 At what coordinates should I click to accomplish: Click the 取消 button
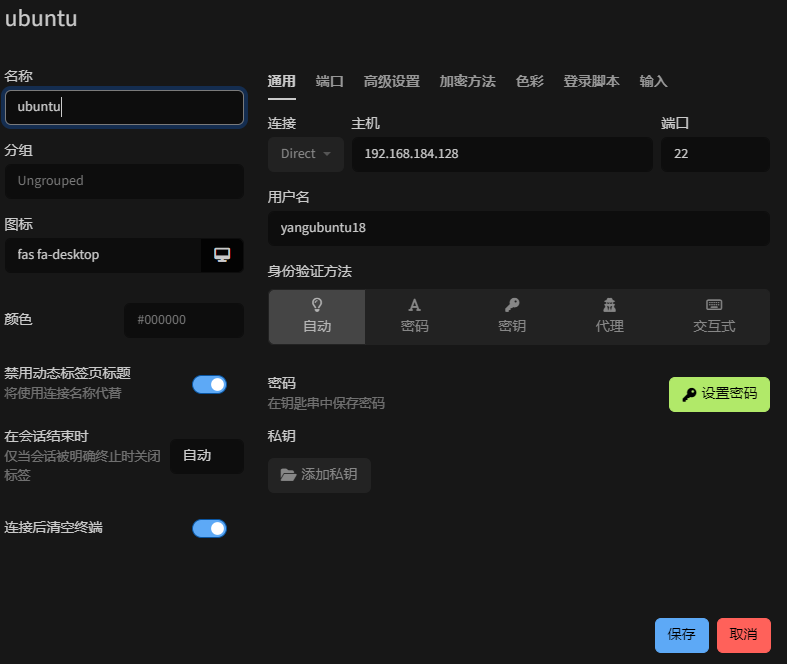(743, 635)
